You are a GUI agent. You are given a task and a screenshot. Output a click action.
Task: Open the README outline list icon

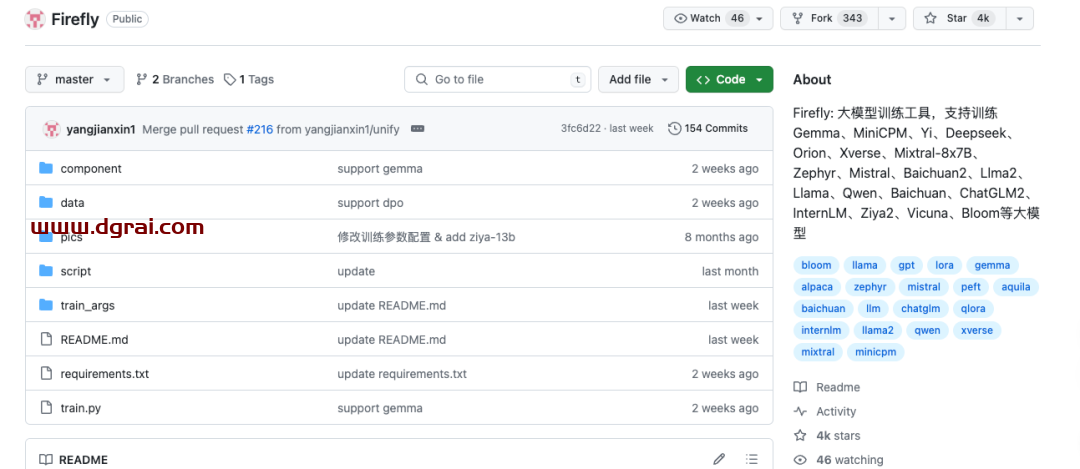(x=752, y=459)
